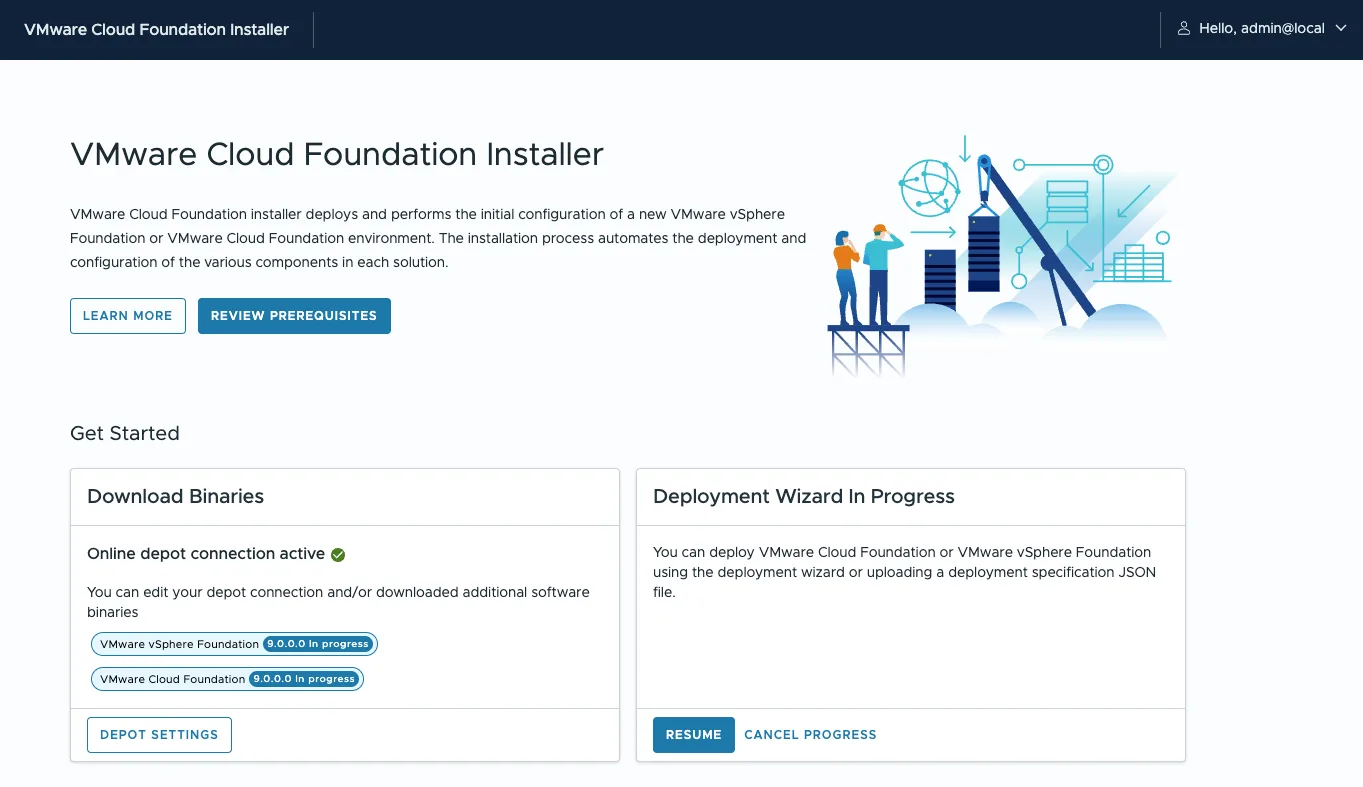Select the VMware Cloud Foundation 9.0.0.0 badge
The width and height of the screenshot is (1363, 787).
click(227, 679)
